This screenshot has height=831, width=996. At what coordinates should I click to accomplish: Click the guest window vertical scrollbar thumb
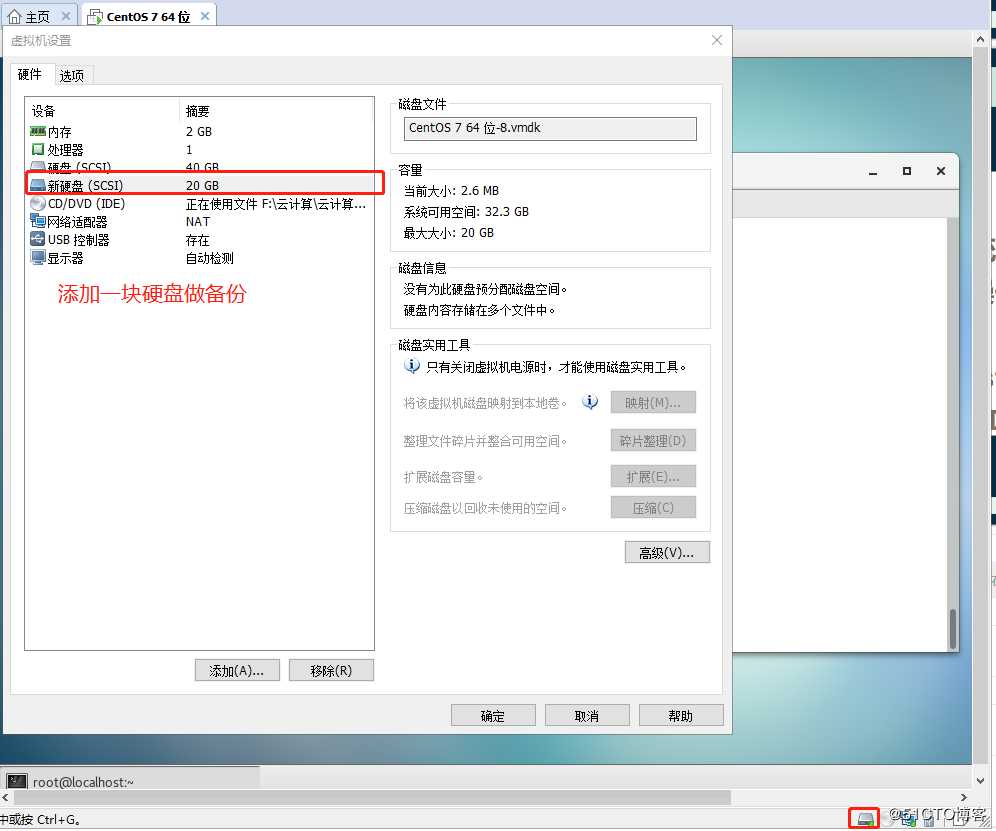tap(952, 628)
